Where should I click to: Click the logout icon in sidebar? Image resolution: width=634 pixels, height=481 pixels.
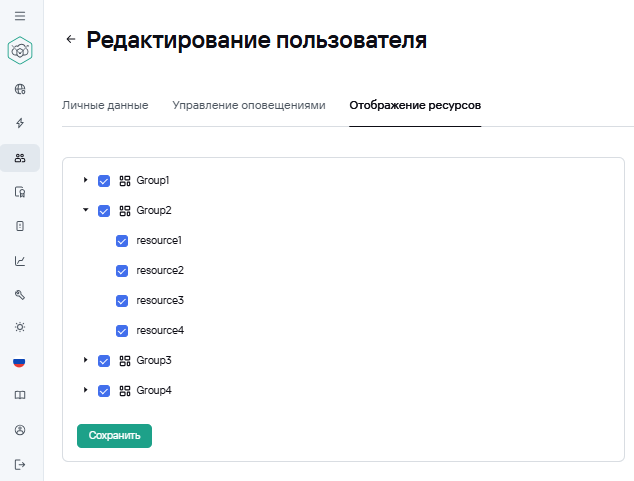[20, 464]
